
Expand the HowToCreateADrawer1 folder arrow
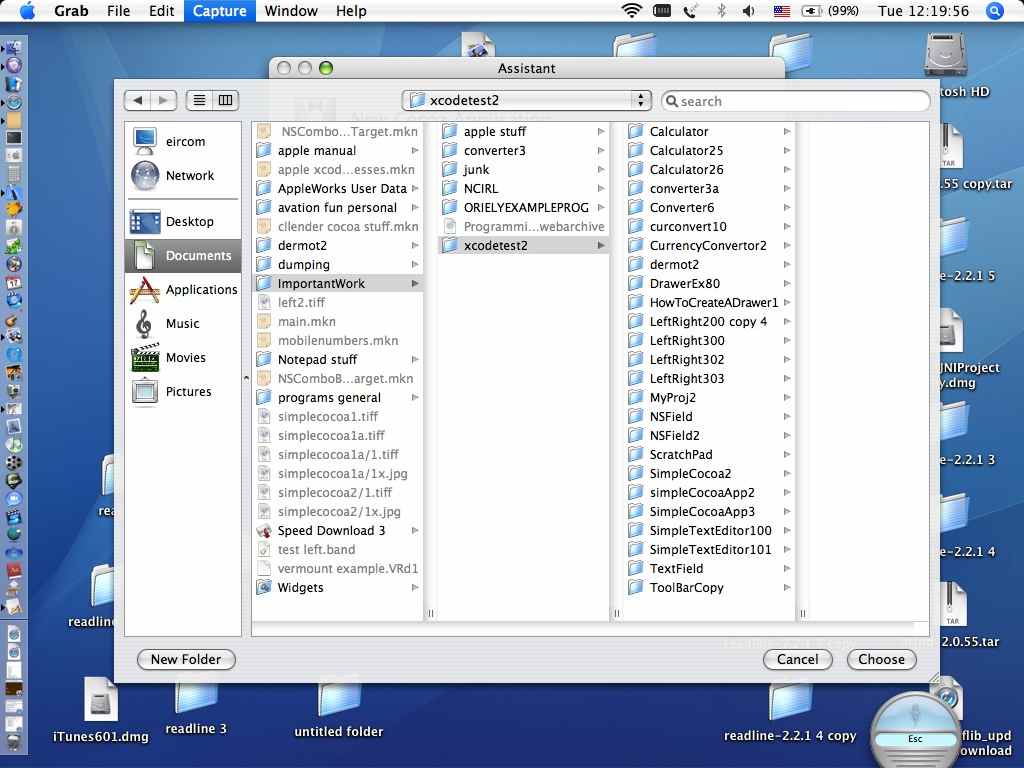coord(787,302)
